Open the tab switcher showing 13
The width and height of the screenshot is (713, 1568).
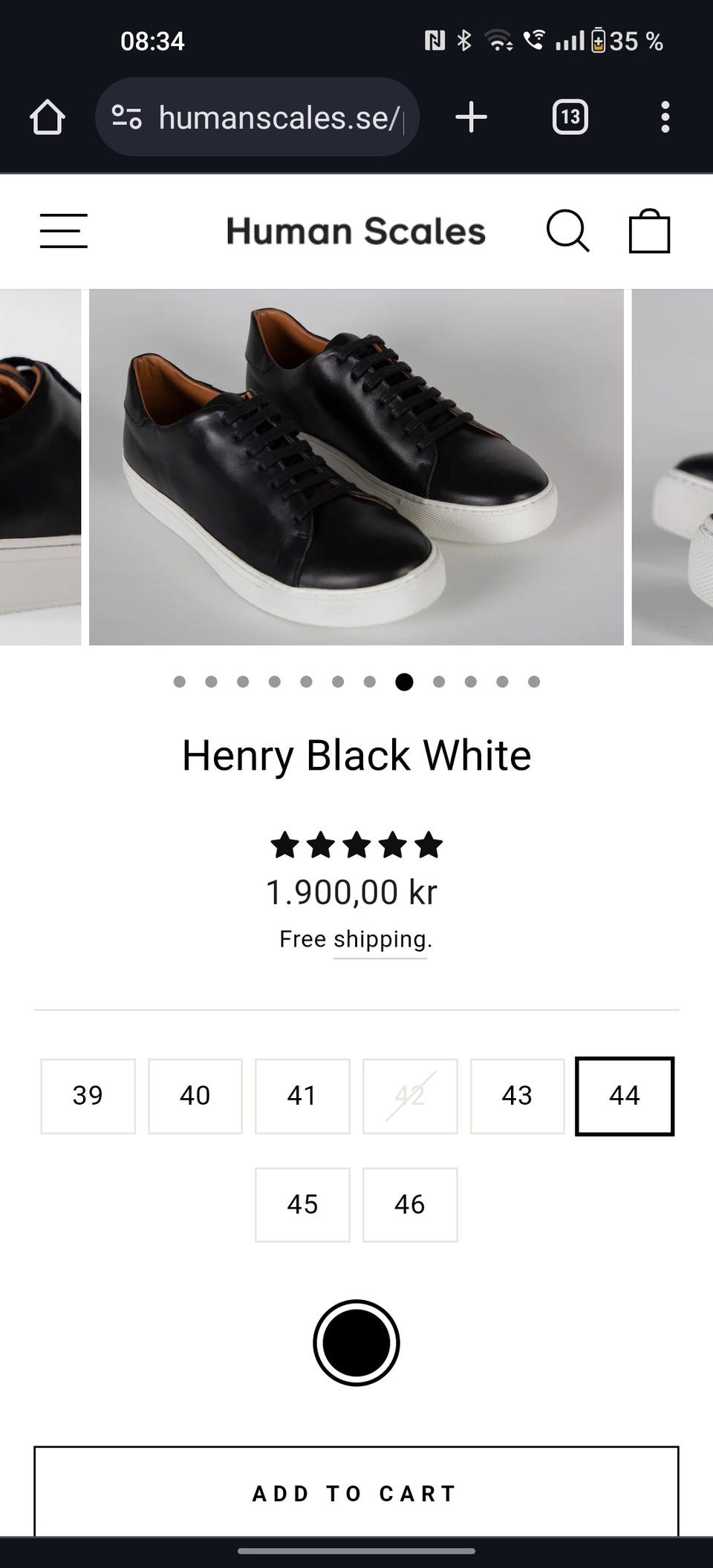point(570,117)
